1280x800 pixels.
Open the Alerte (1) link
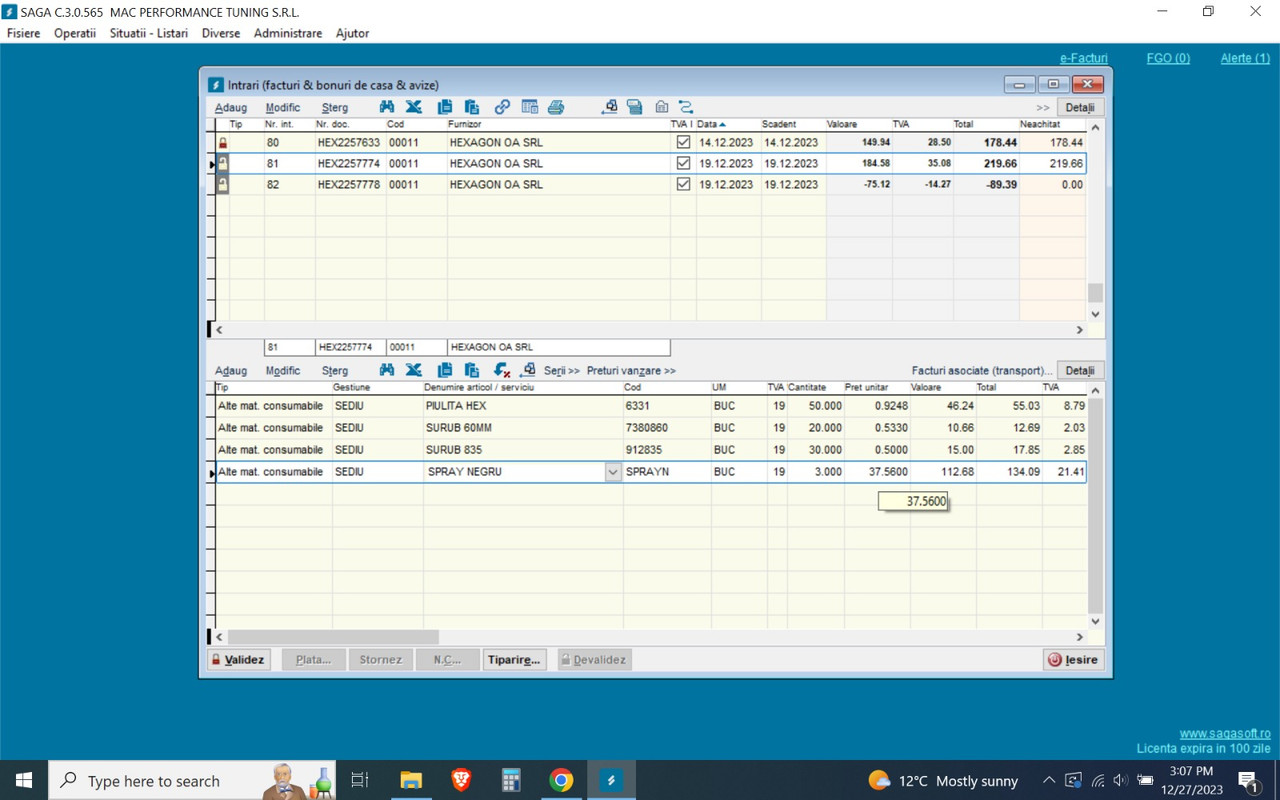coord(1245,58)
